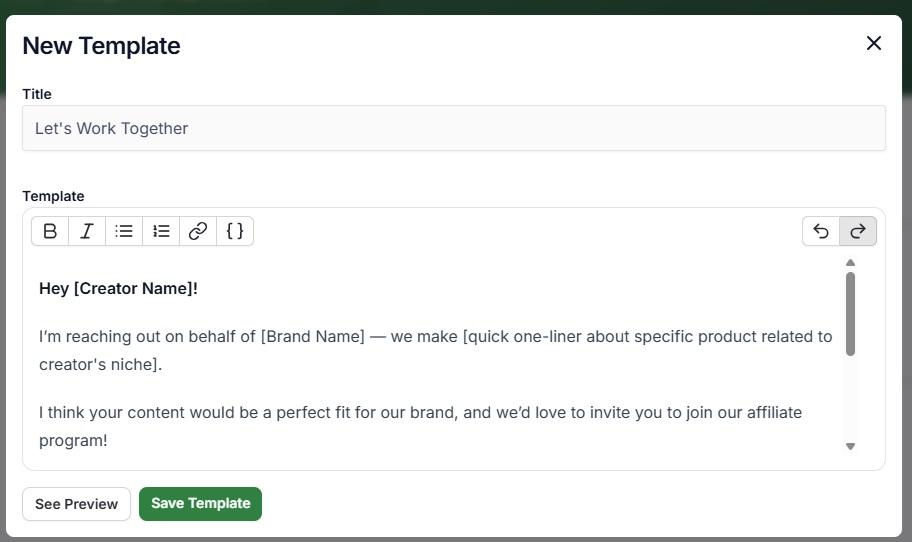The width and height of the screenshot is (912, 542).
Task: Redo the last undone edit
Action: pos(858,231)
